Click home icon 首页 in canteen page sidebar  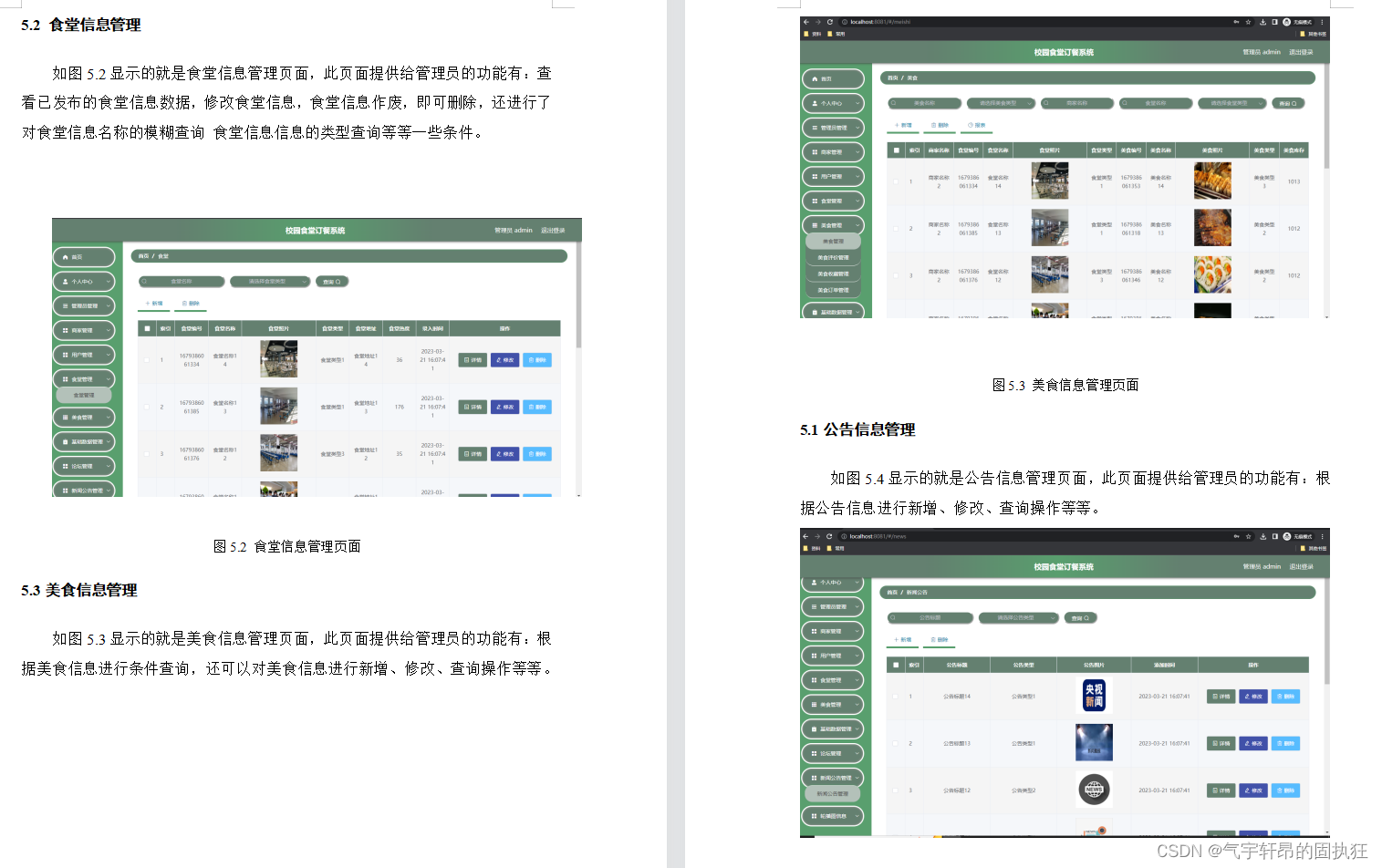66,257
